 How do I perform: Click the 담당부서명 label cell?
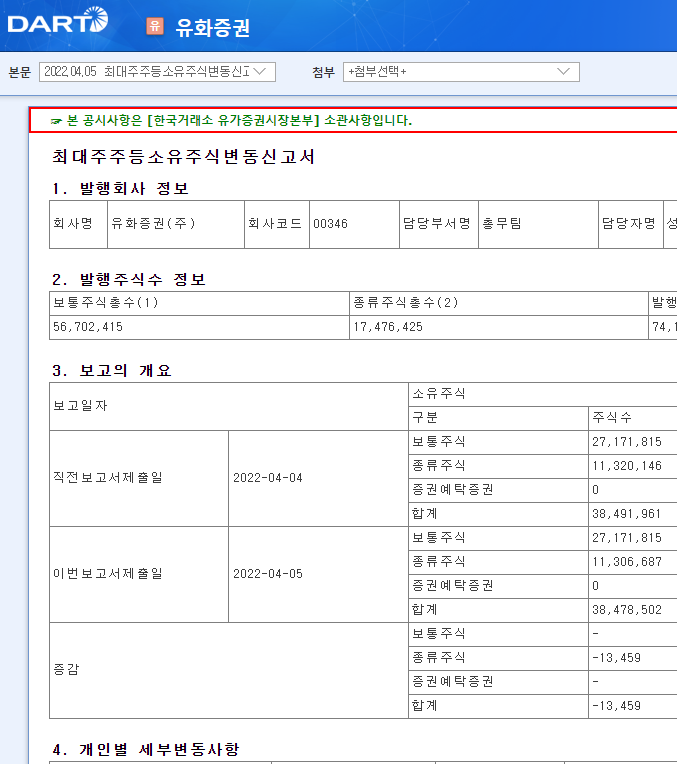tap(439, 224)
